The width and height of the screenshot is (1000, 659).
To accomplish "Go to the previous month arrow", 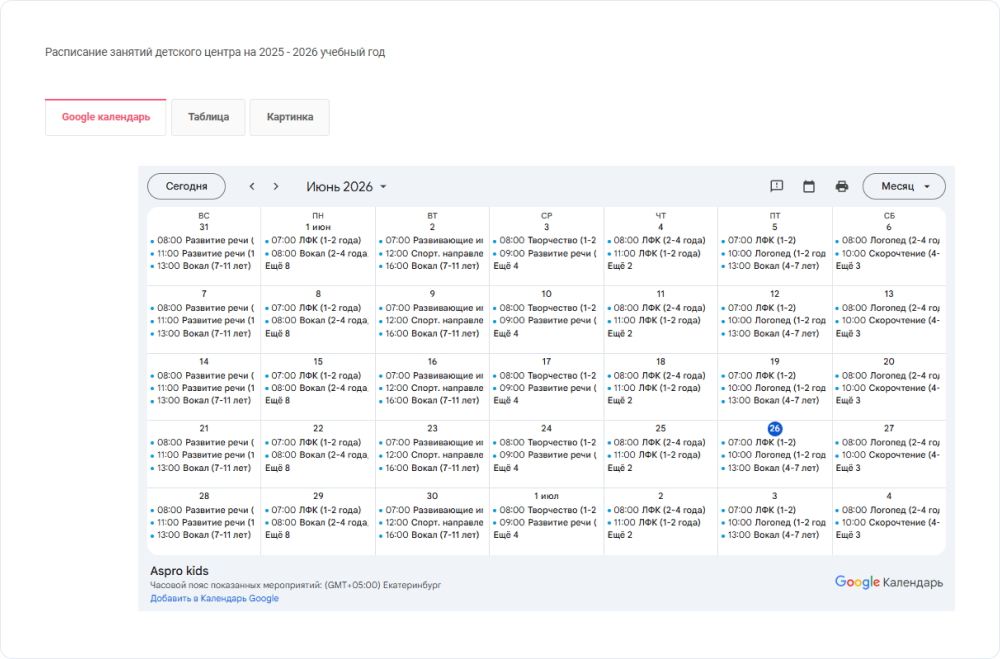I will coord(252,186).
